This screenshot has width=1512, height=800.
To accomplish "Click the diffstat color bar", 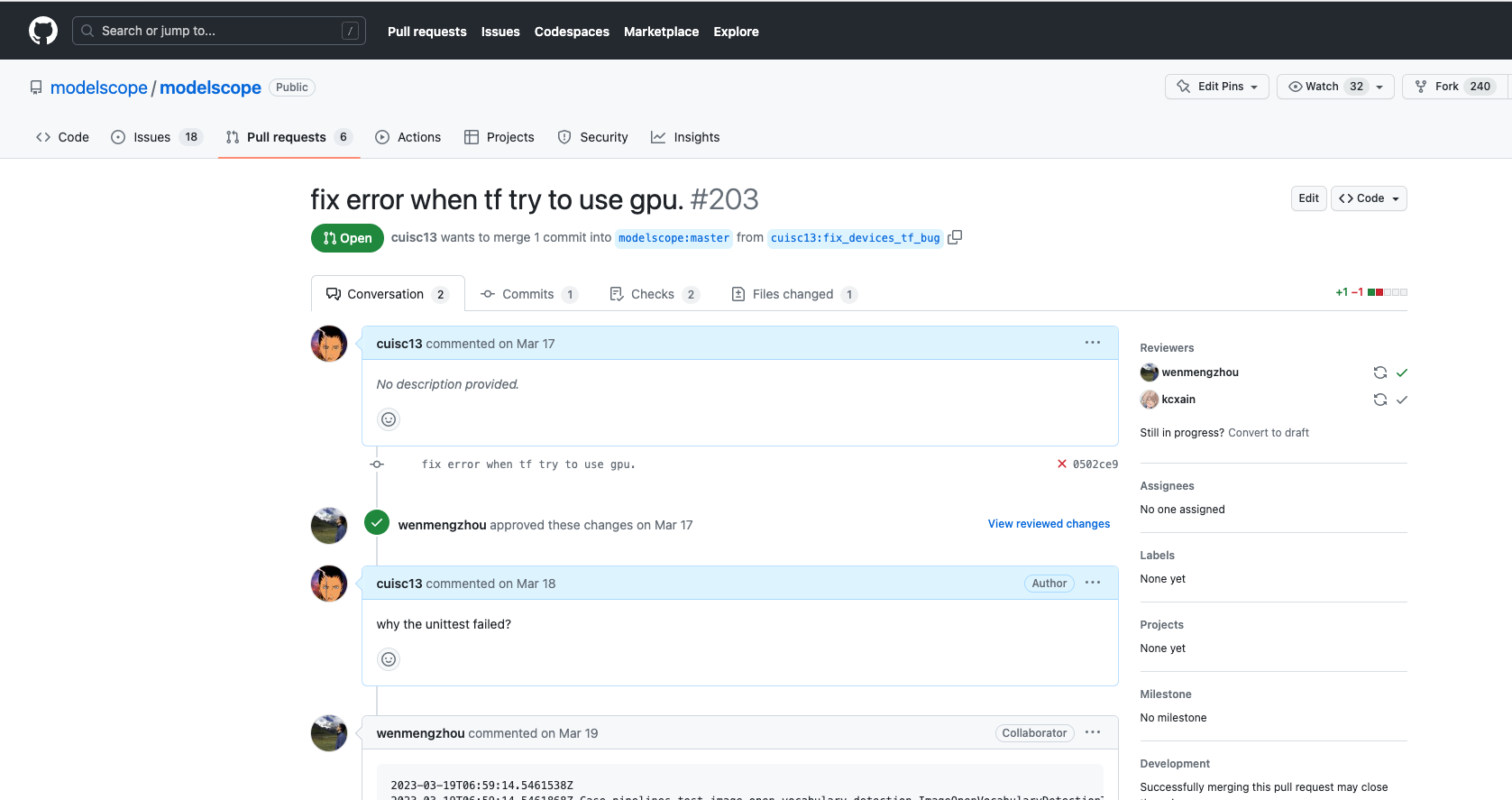I will pos(1387,292).
